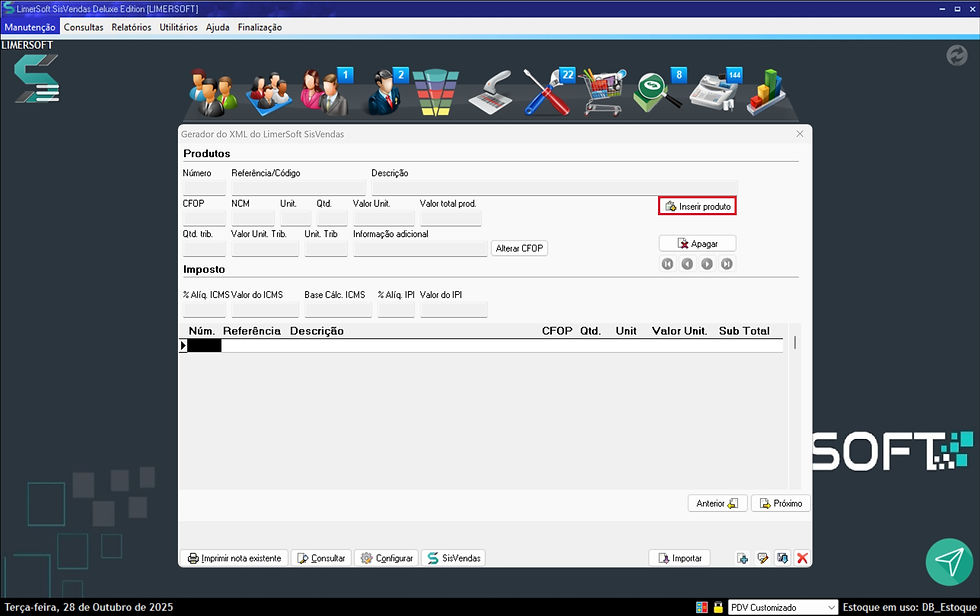
Task: Open the PDV Customizado dropdown
Action: (x=782, y=607)
